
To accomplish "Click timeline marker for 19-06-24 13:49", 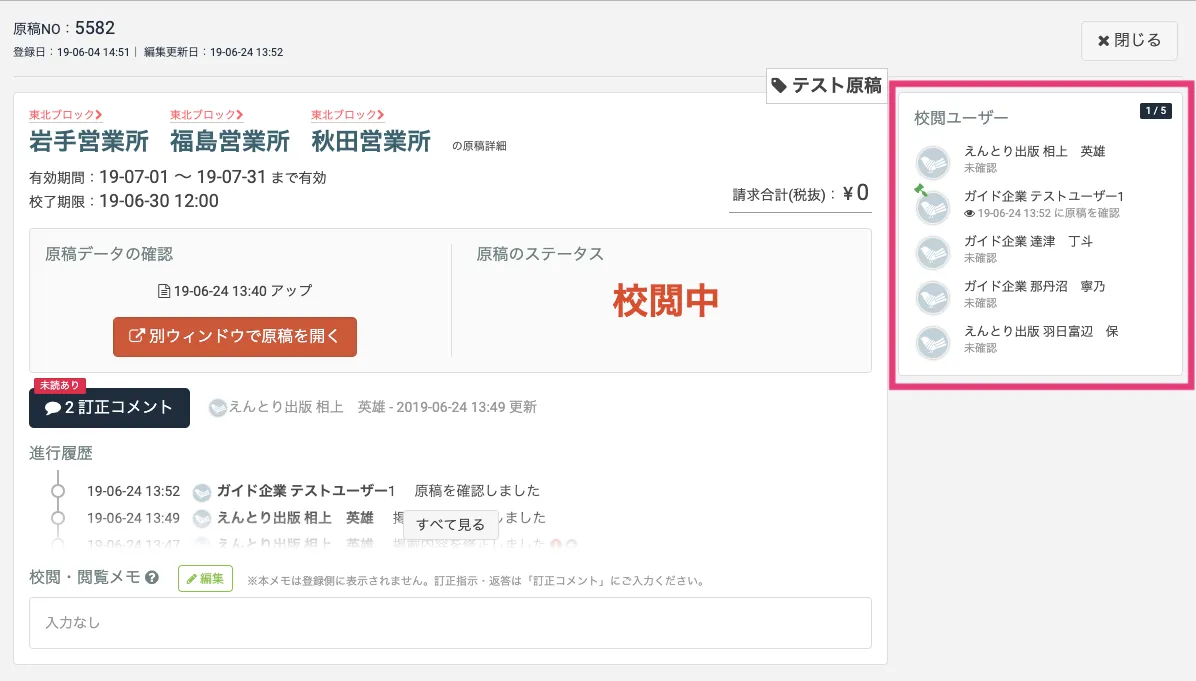I will (58, 518).
